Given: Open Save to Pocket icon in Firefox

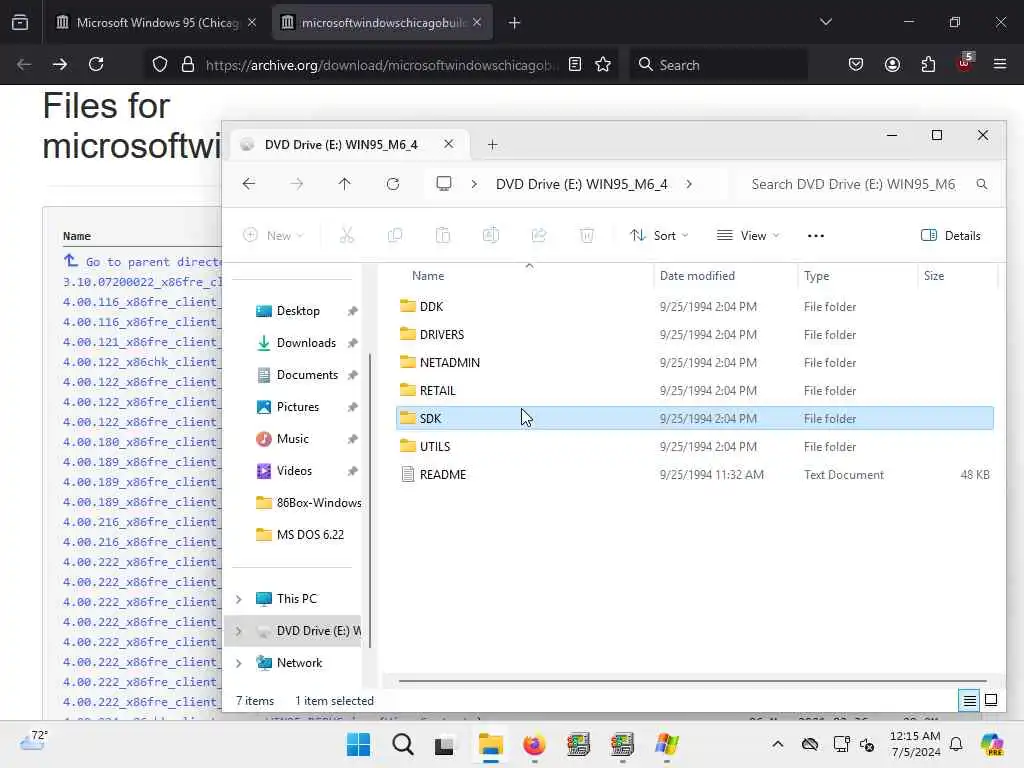Looking at the screenshot, I should click(856, 64).
